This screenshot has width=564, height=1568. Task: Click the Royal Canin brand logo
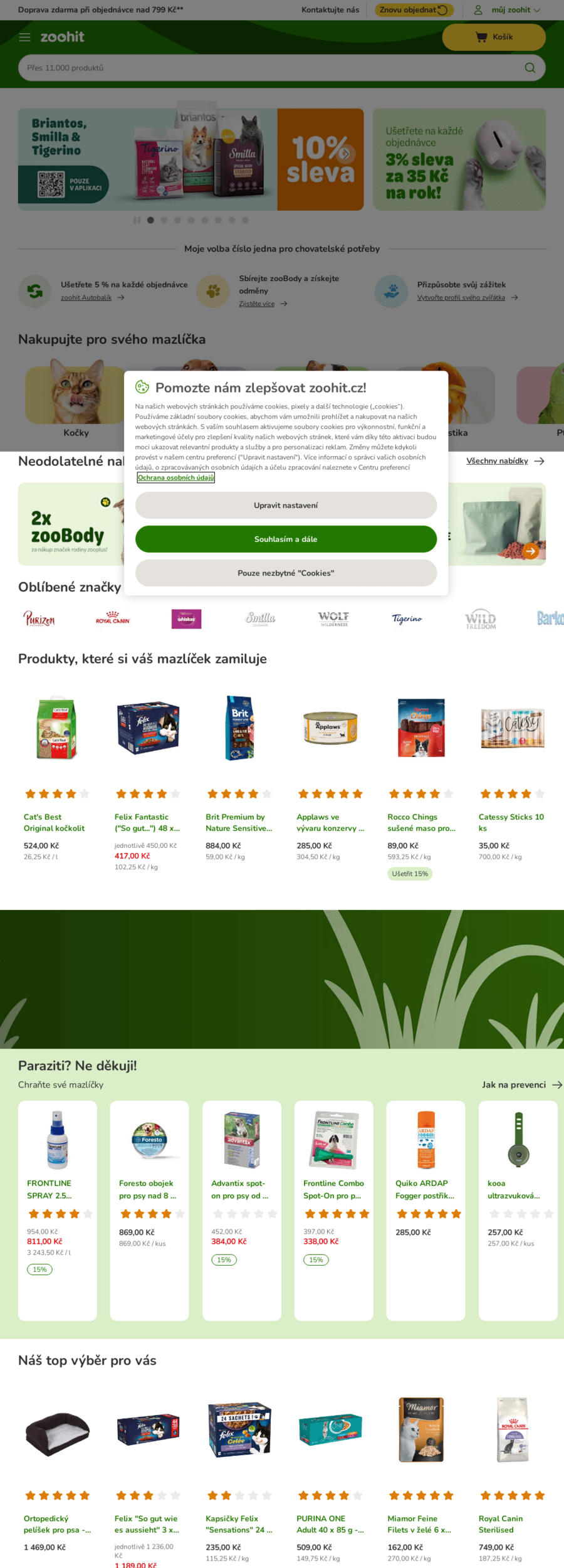click(x=113, y=618)
